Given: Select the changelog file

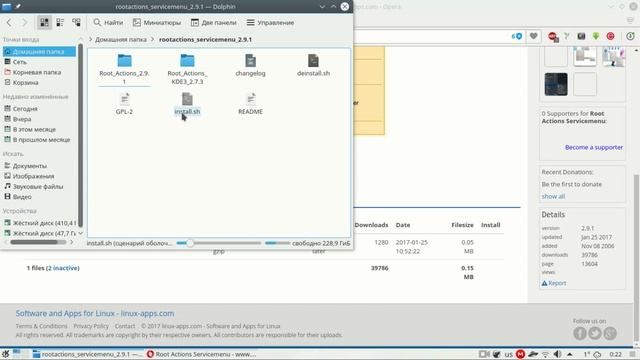Looking at the screenshot, I should [x=250, y=65].
